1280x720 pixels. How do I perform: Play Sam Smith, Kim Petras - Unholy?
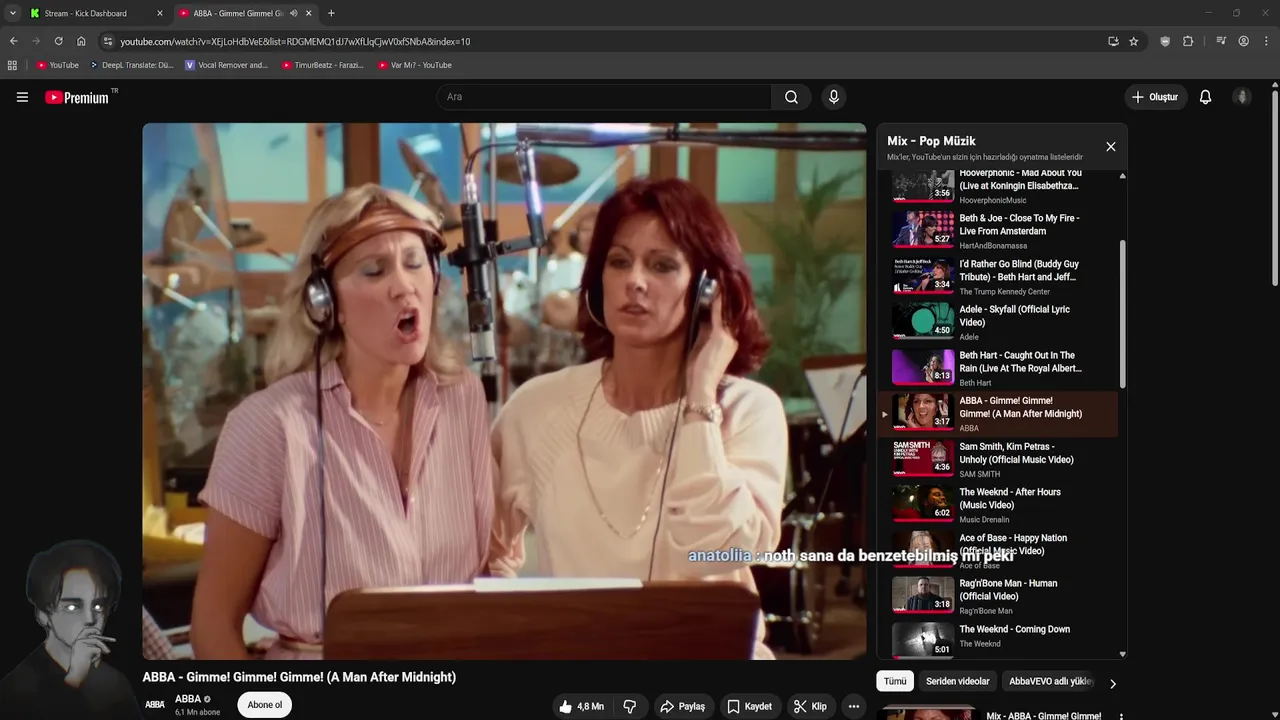[997, 459]
